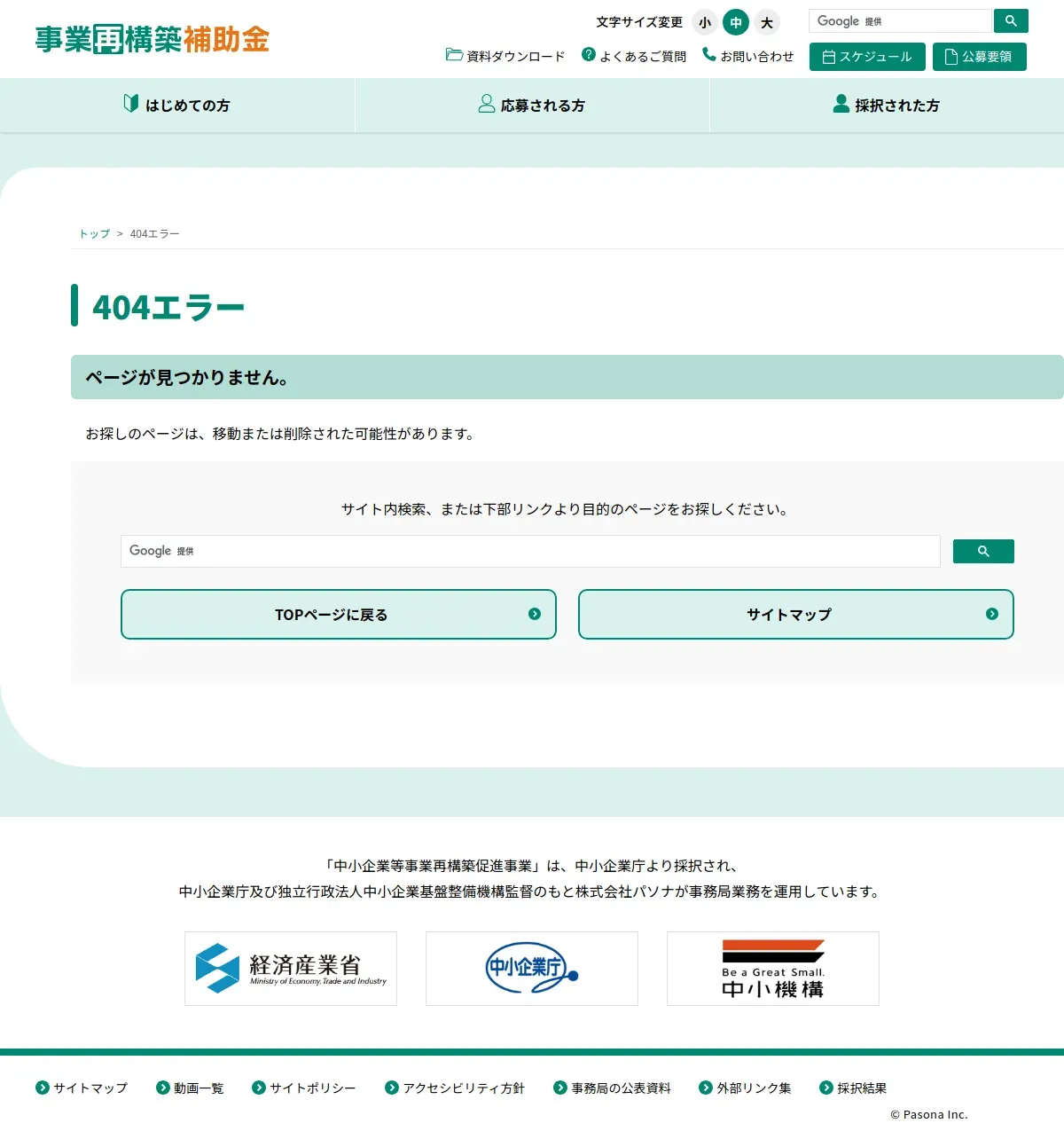Viewport: 1064px width, 1139px height.
Task: Open よくあるご質問 link
Action: tap(643, 56)
